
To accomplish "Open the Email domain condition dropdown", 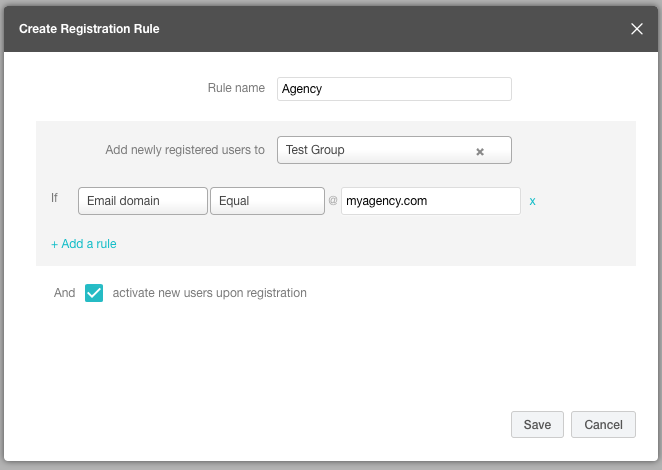I will [143, 201].
